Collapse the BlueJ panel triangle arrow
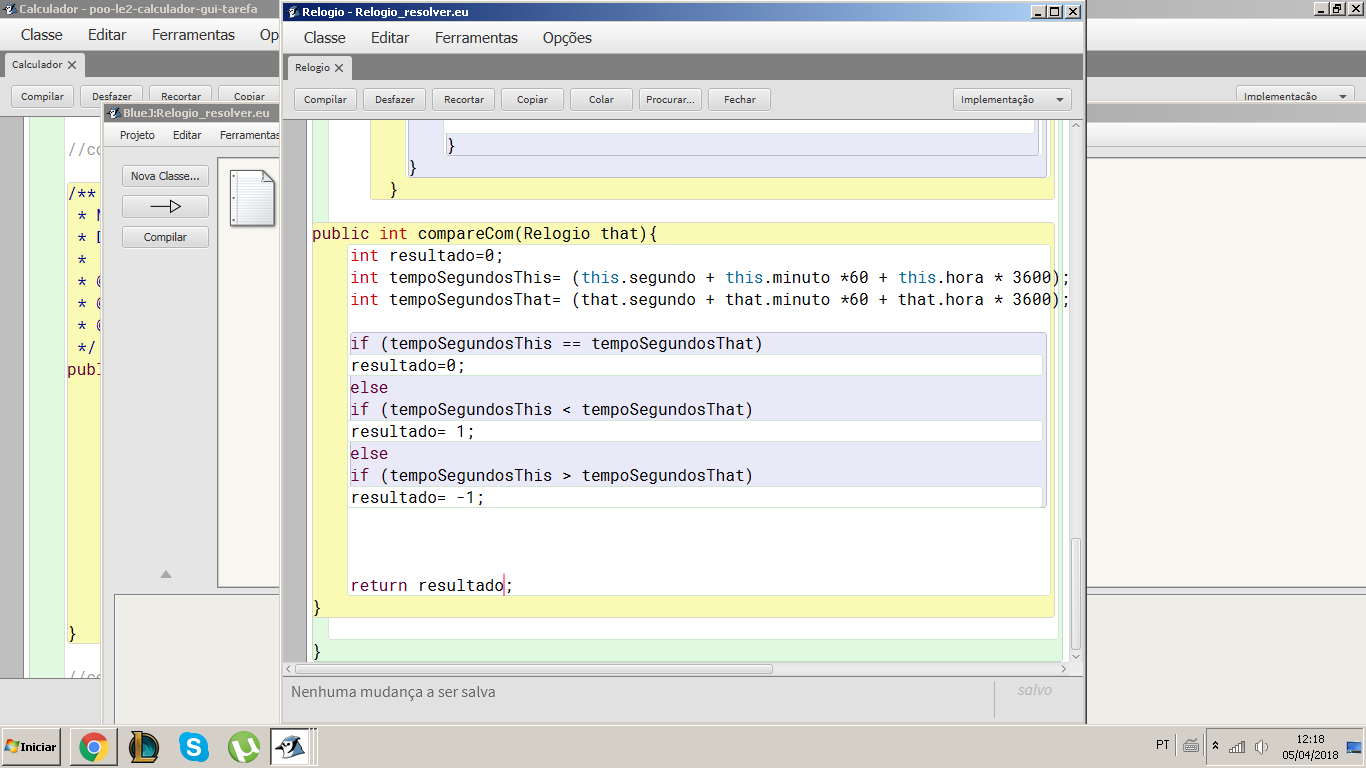Screen dimensions: 1366x768 click(166, 574)
